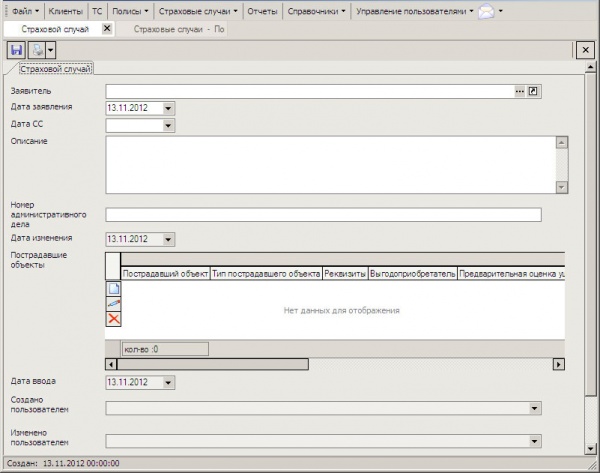Image resolution: width=600 pixels, height=473 pixels.
Task: Click the red X delete row icon
Action: [x=113, y=319]
